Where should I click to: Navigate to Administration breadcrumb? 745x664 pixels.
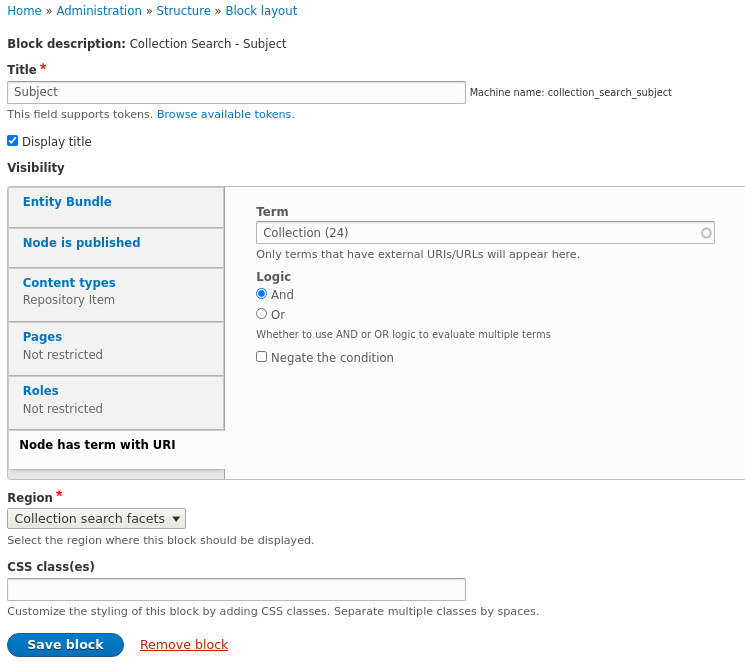click(99, 11)
